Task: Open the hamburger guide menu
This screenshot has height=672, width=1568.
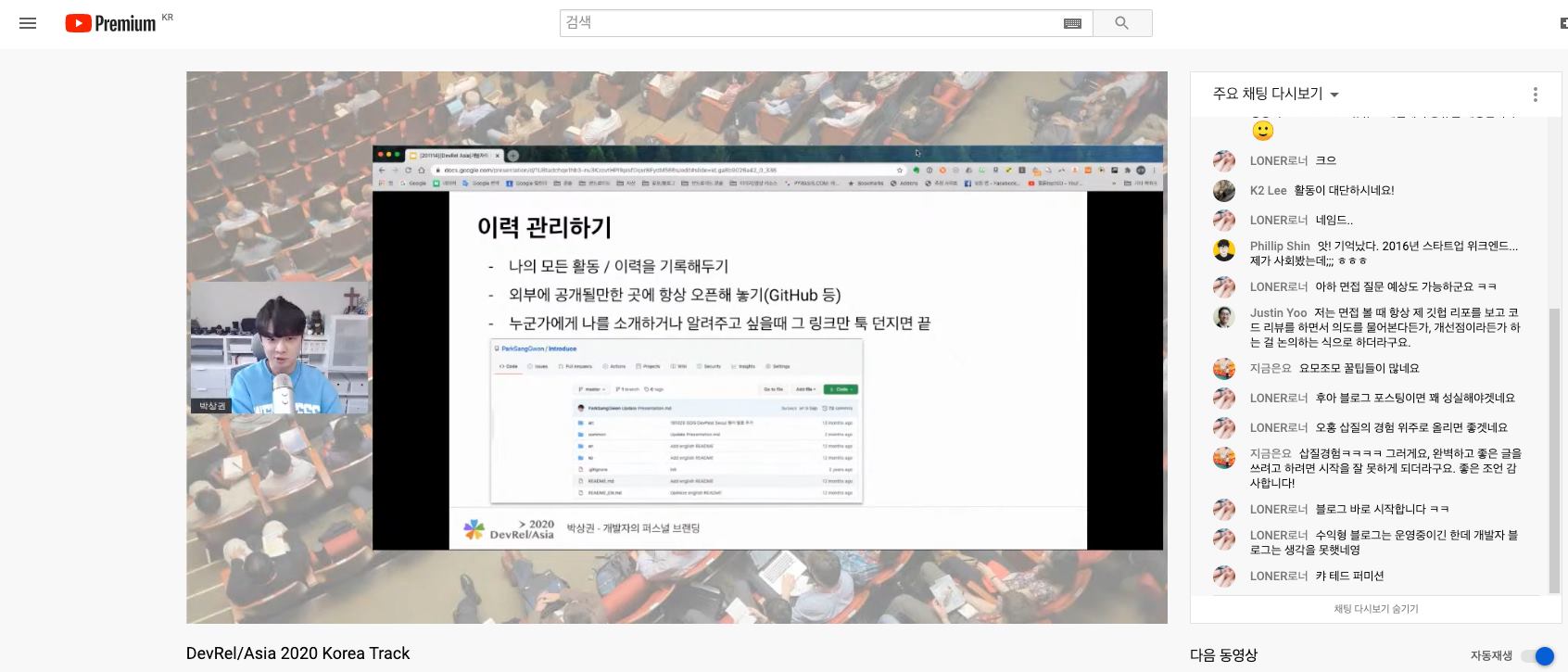Action: (x=28, y=23)
